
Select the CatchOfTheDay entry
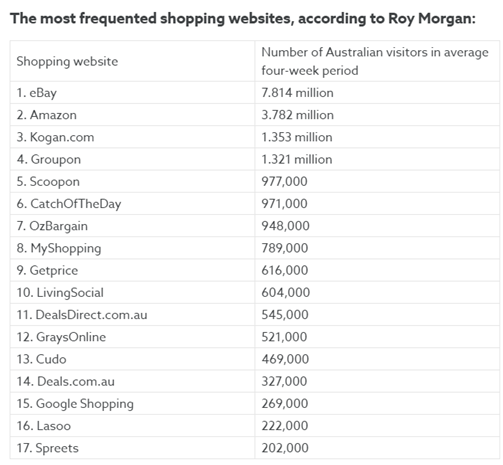pyautogui.click(x=69, y=204)
